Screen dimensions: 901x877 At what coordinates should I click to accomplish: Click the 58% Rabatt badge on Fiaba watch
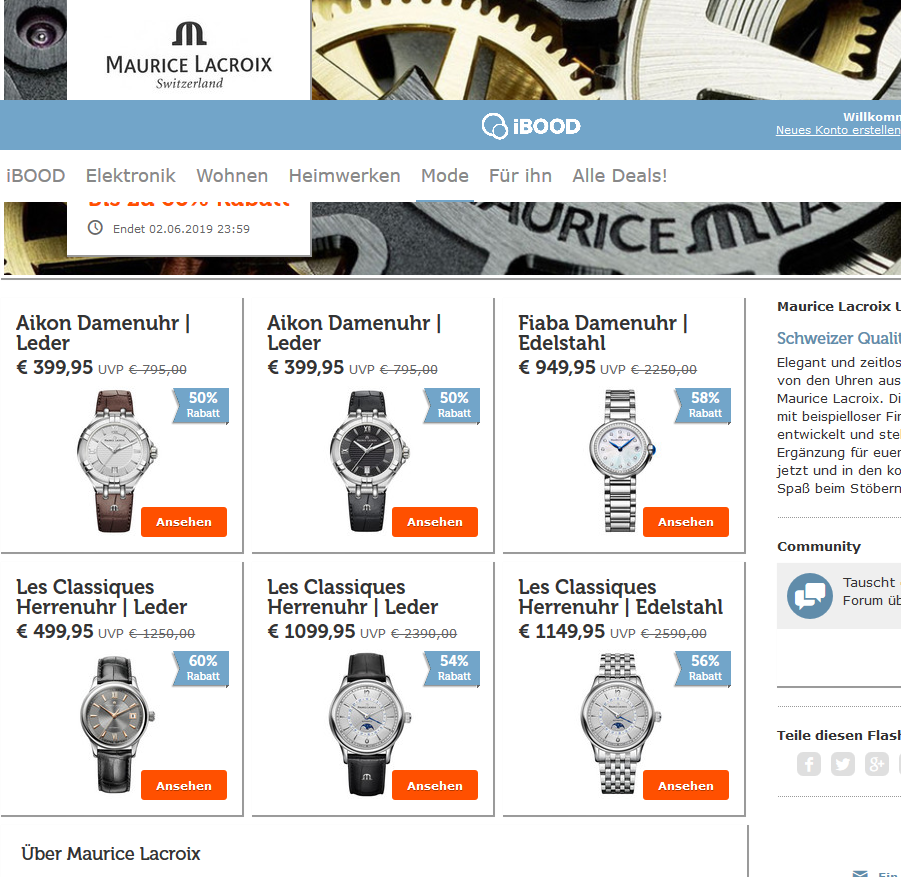[702, 406]
